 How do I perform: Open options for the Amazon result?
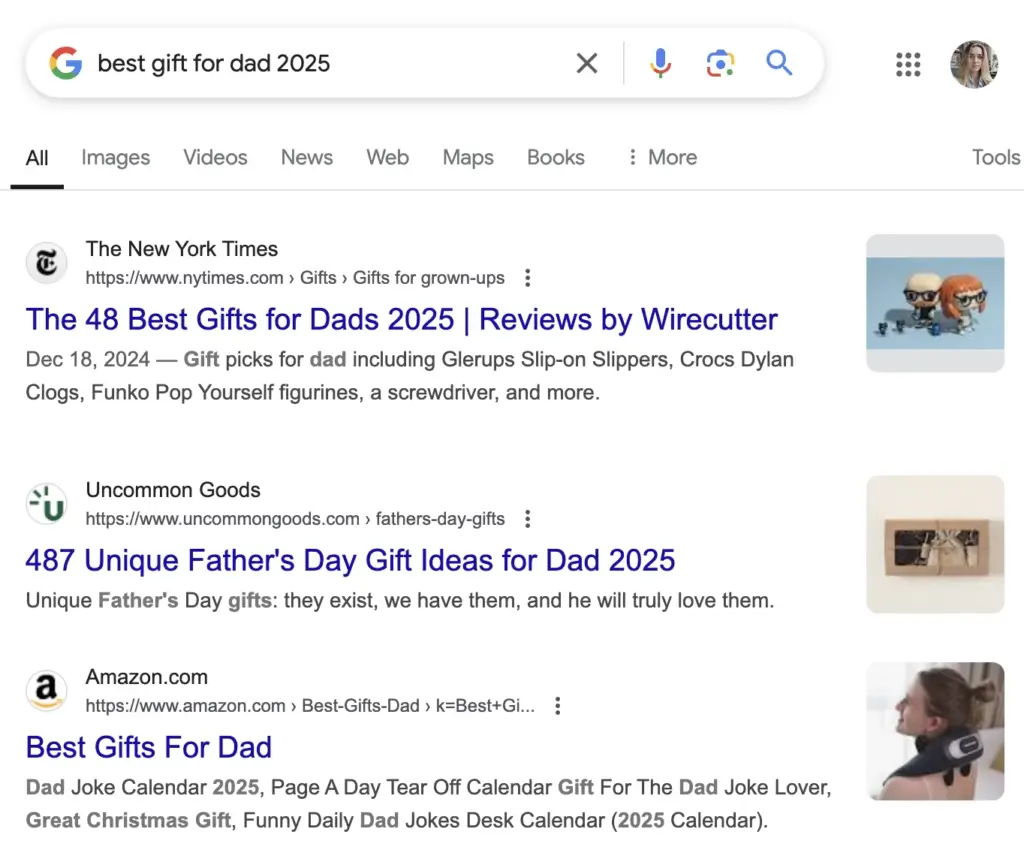557,705
